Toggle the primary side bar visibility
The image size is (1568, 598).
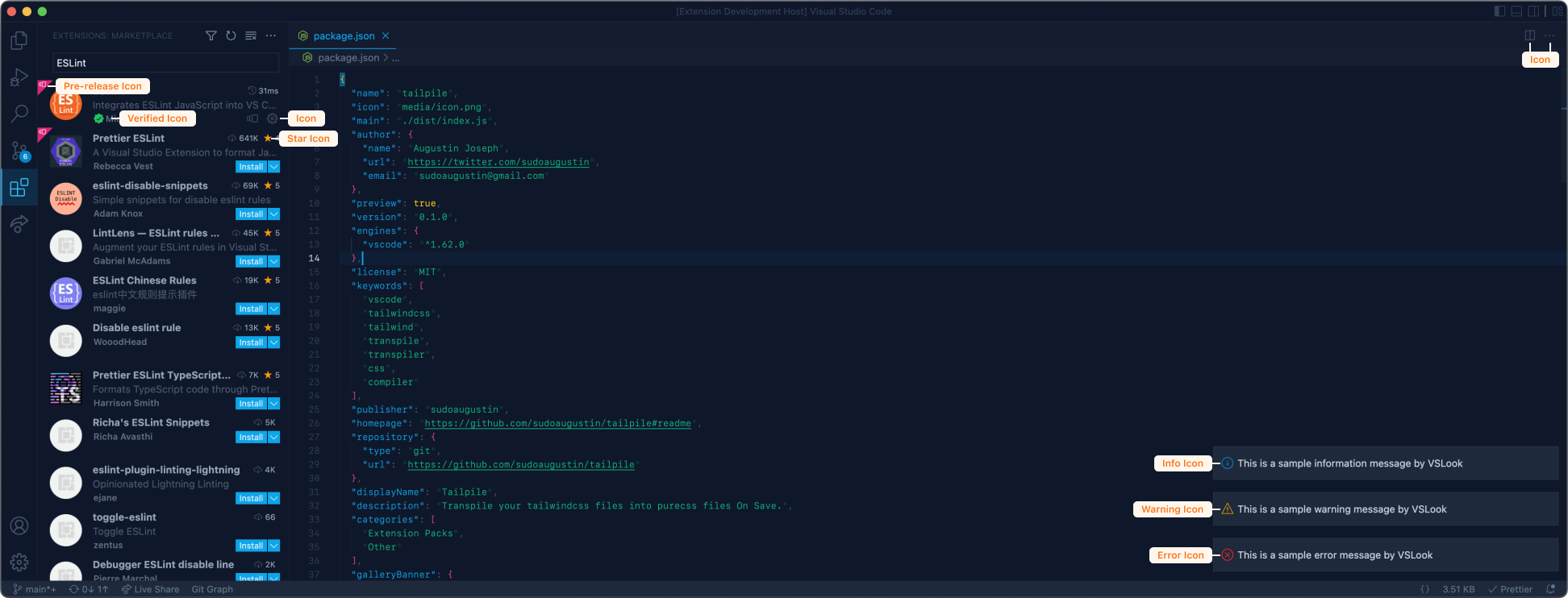click(1499, 11)
